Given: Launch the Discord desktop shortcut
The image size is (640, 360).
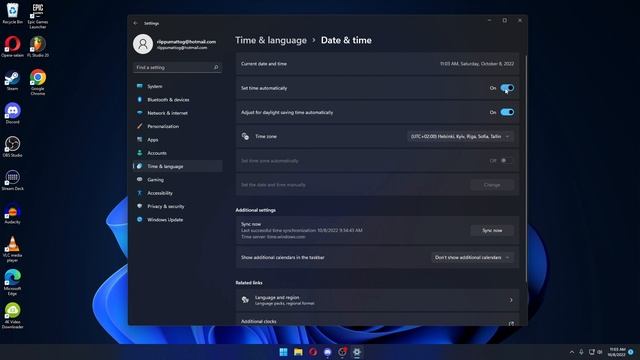Looking at the screenshot, I should (13, 113).
